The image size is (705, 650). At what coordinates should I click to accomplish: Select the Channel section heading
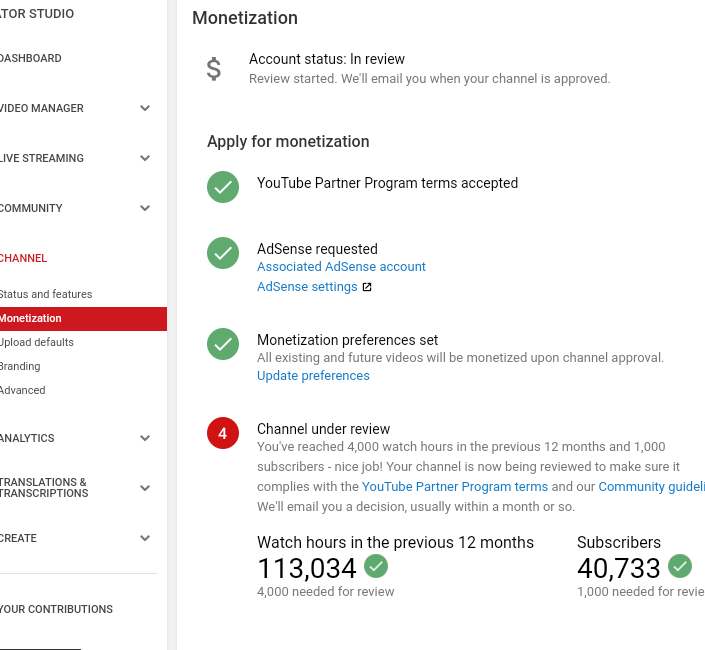pos(23,258)
